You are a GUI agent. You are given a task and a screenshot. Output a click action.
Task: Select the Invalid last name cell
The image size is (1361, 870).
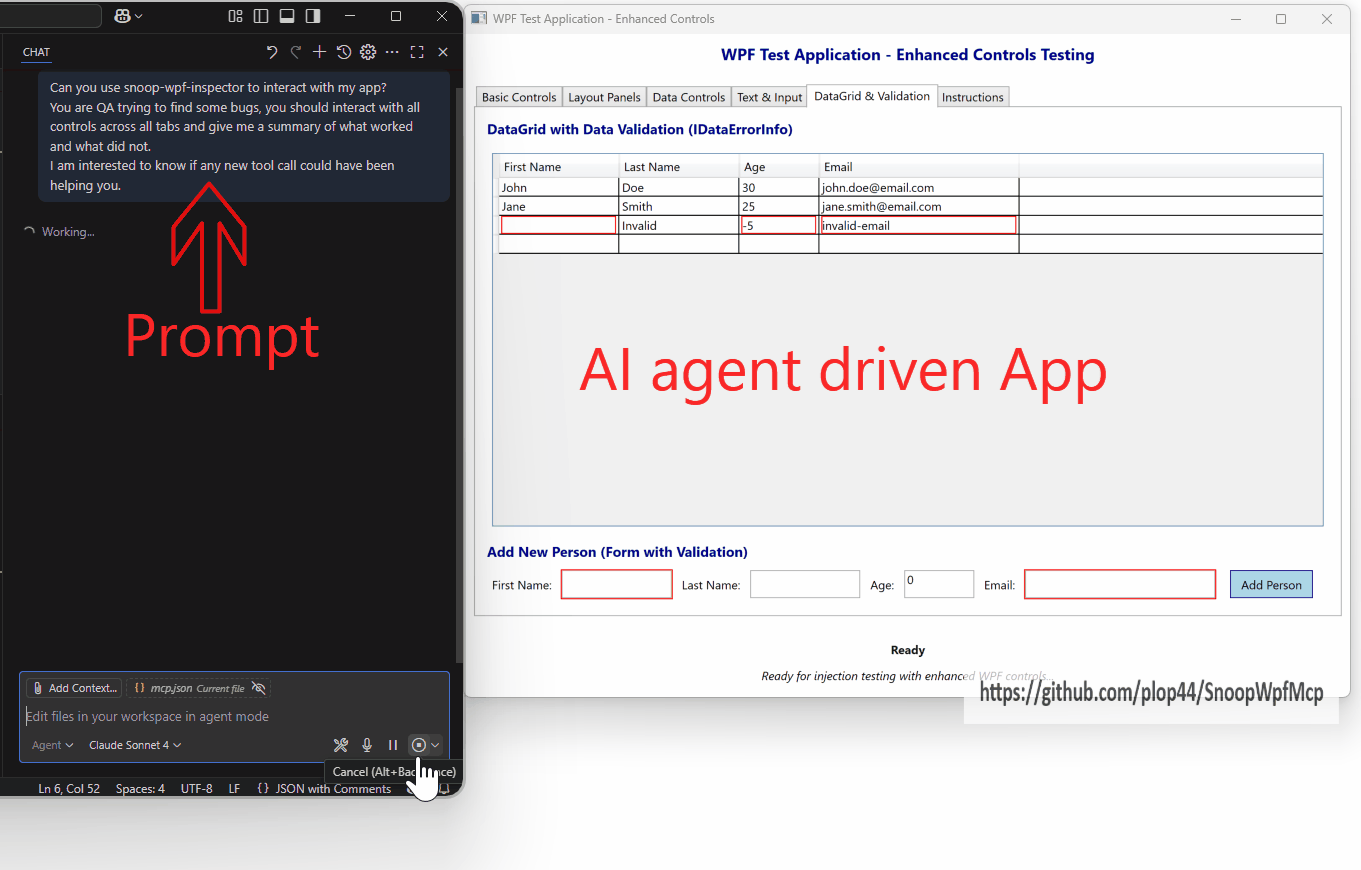click(x=678, y=225)
